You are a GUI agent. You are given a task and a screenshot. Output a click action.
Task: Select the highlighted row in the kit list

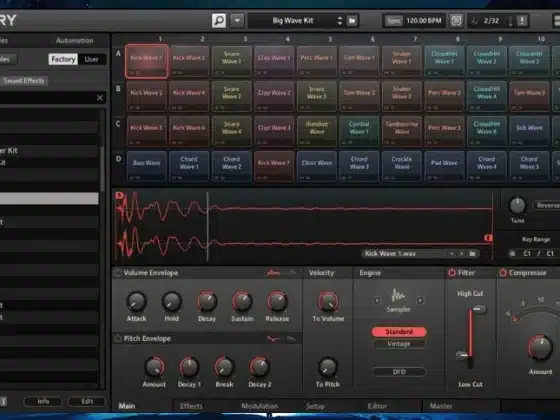[49, 199]
